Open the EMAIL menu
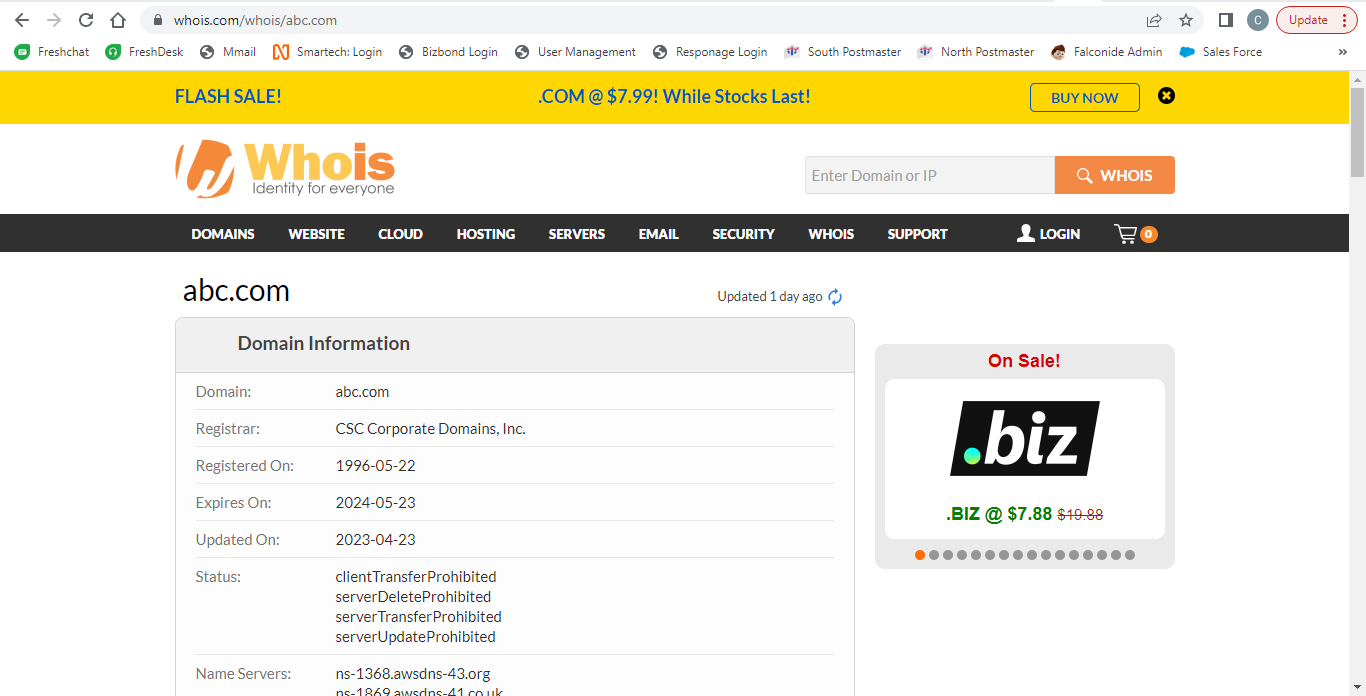Viewport: 1366px width, 696px height. [659, 234]
